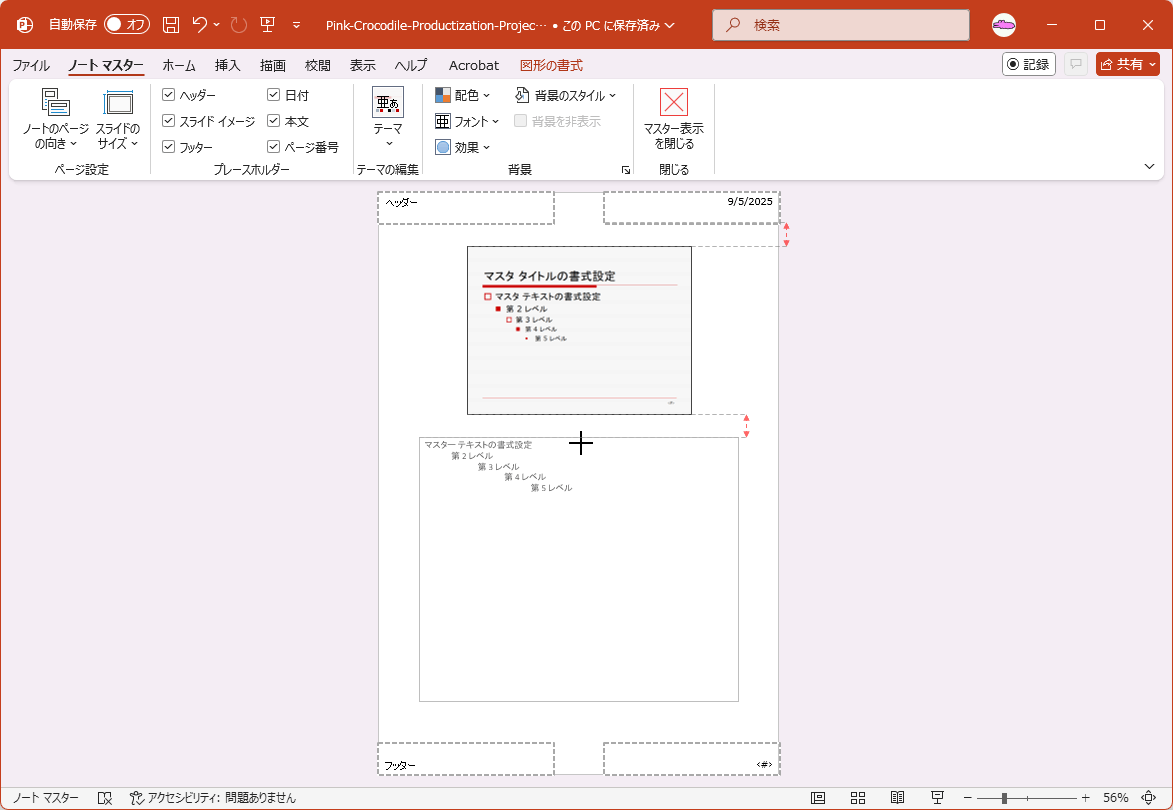
Task: Fit slide to current window icon
Action: [x=1148, y=798]
